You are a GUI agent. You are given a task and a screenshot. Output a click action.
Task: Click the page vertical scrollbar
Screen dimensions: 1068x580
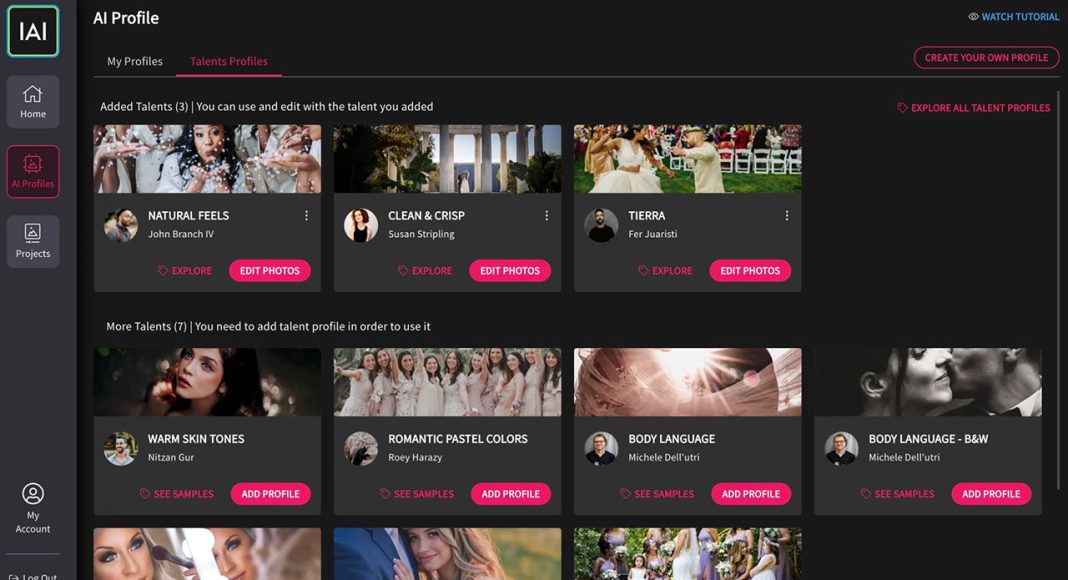tap(1058, 289)
